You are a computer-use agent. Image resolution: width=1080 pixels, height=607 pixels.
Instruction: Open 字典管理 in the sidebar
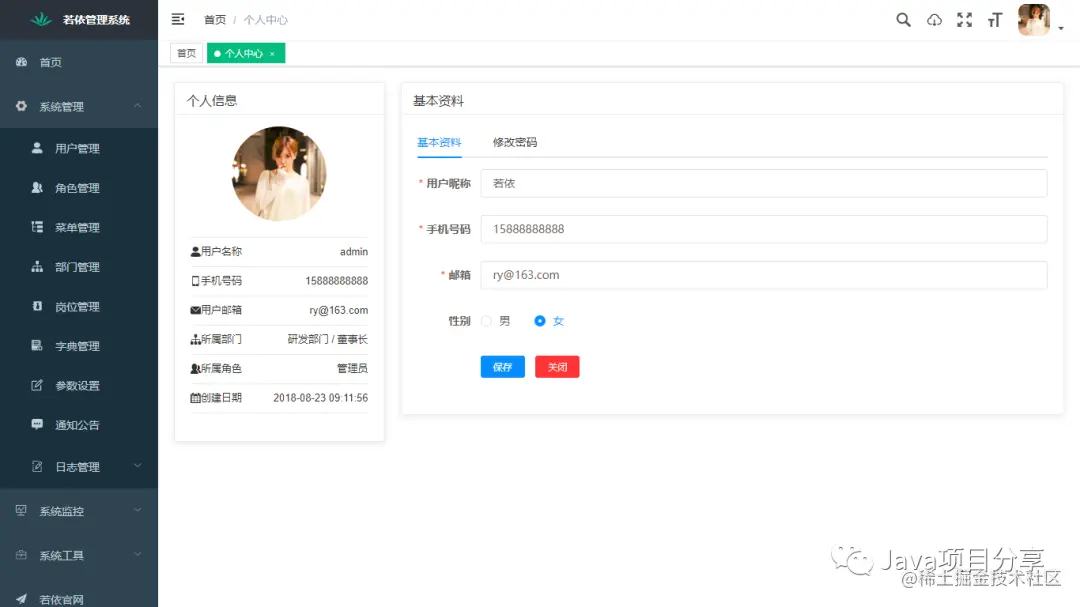[x=79, y=346]
